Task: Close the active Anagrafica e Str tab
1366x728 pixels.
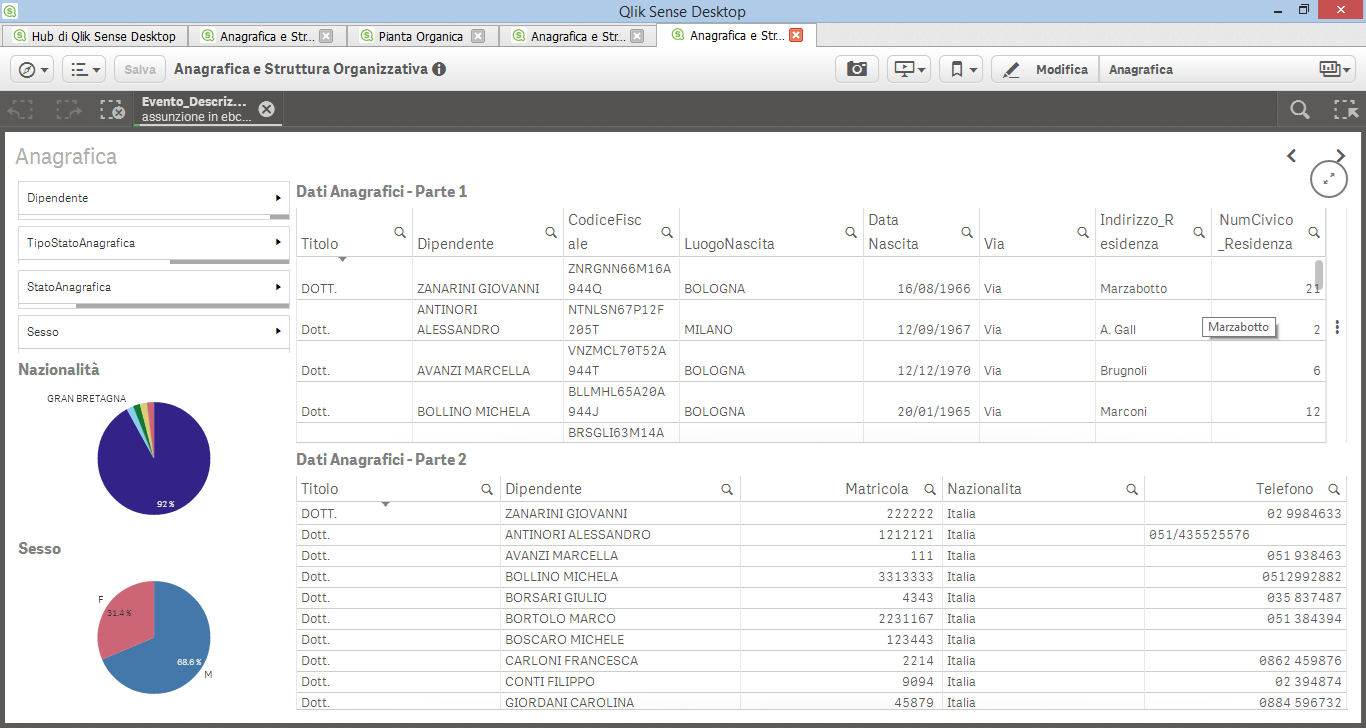Action: coord(796,35)
